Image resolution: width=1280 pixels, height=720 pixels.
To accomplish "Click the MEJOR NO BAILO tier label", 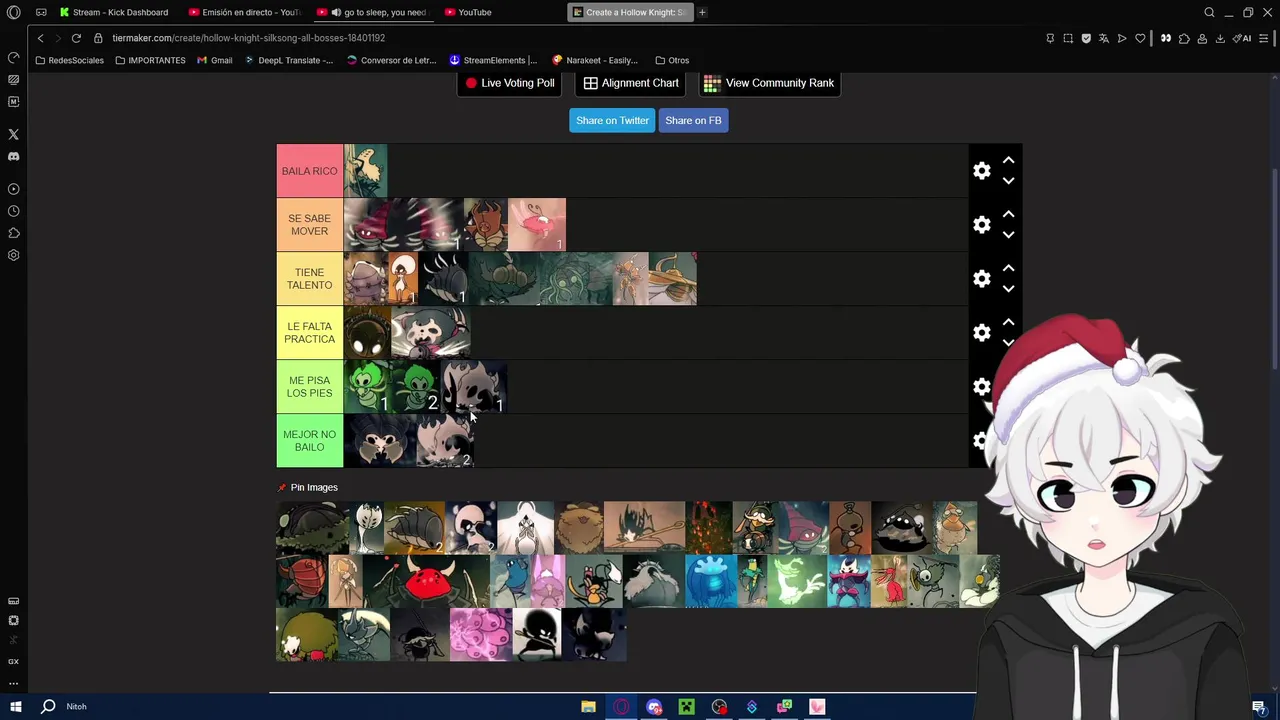I will coord(309,441).
